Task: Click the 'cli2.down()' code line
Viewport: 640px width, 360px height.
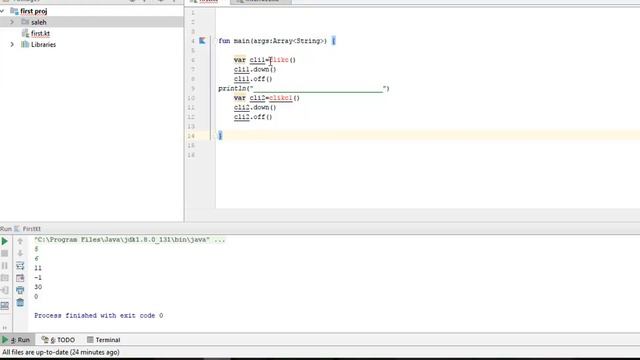Action: click(x=255, y=107)
